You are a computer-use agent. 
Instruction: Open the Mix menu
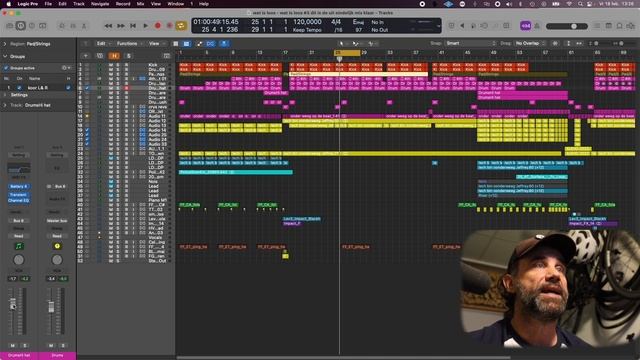140,4
